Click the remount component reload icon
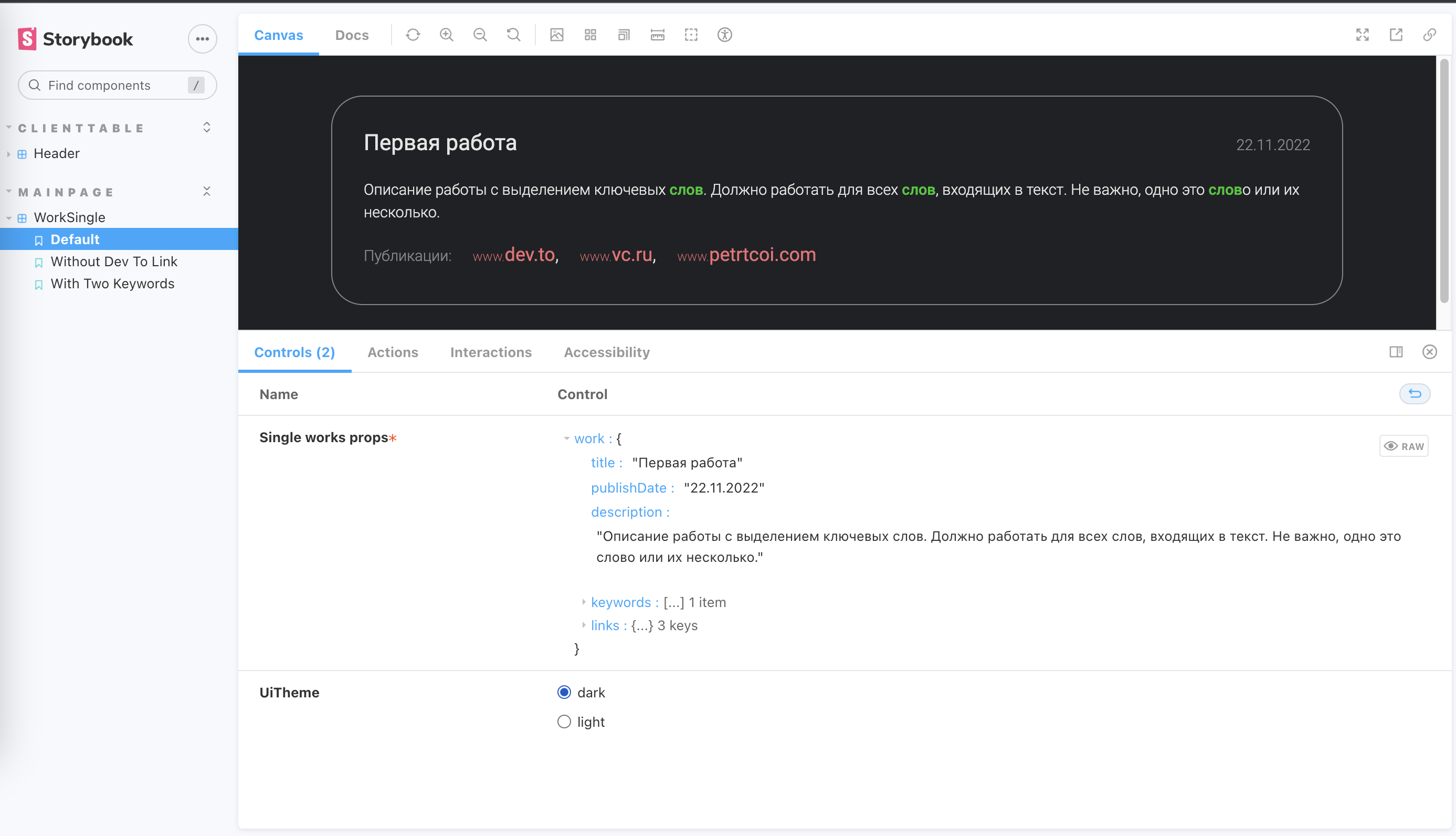This screenshot has width=1456, height=836. click(x=413, y=35)
